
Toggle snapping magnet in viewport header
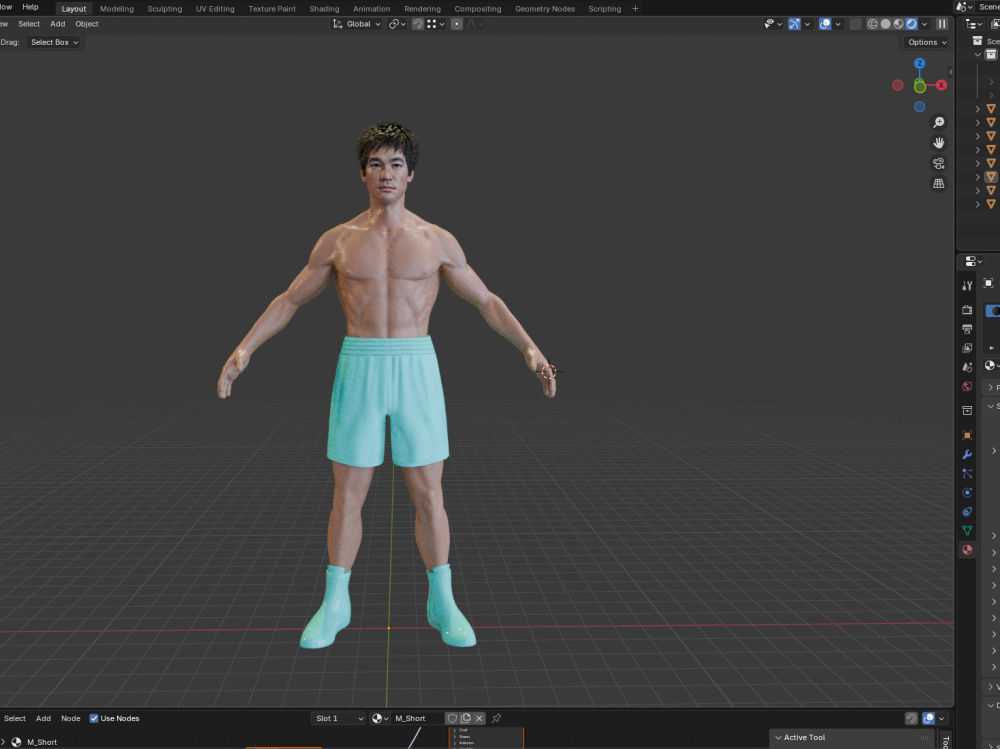[418, 24]
